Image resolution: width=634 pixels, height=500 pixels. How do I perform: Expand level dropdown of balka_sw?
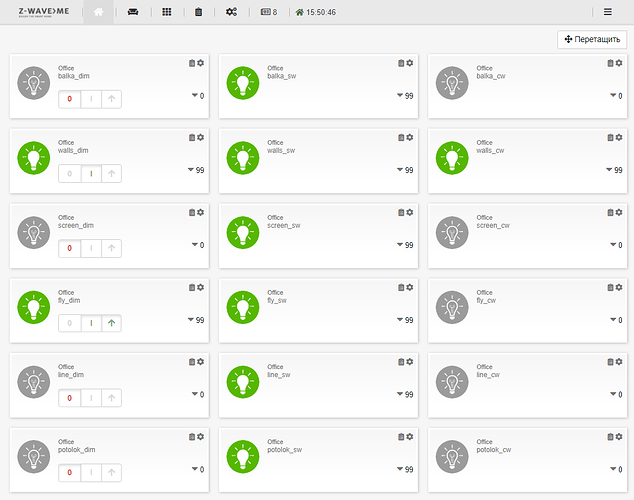[x=405, y=96]
